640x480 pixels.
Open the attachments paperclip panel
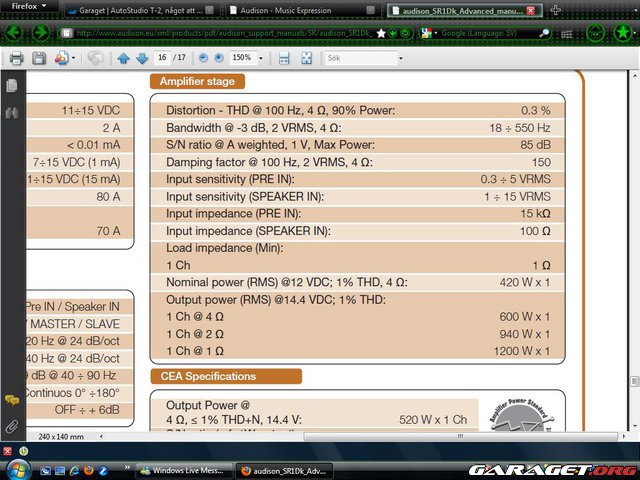(12, 426)
